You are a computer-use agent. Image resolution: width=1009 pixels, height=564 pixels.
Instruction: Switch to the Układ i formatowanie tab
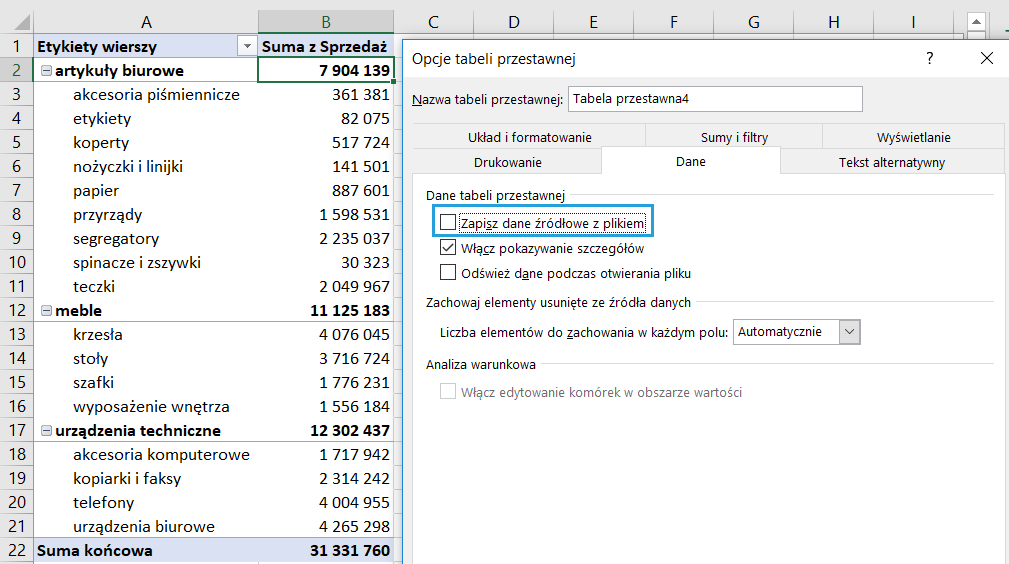[529, 137]
